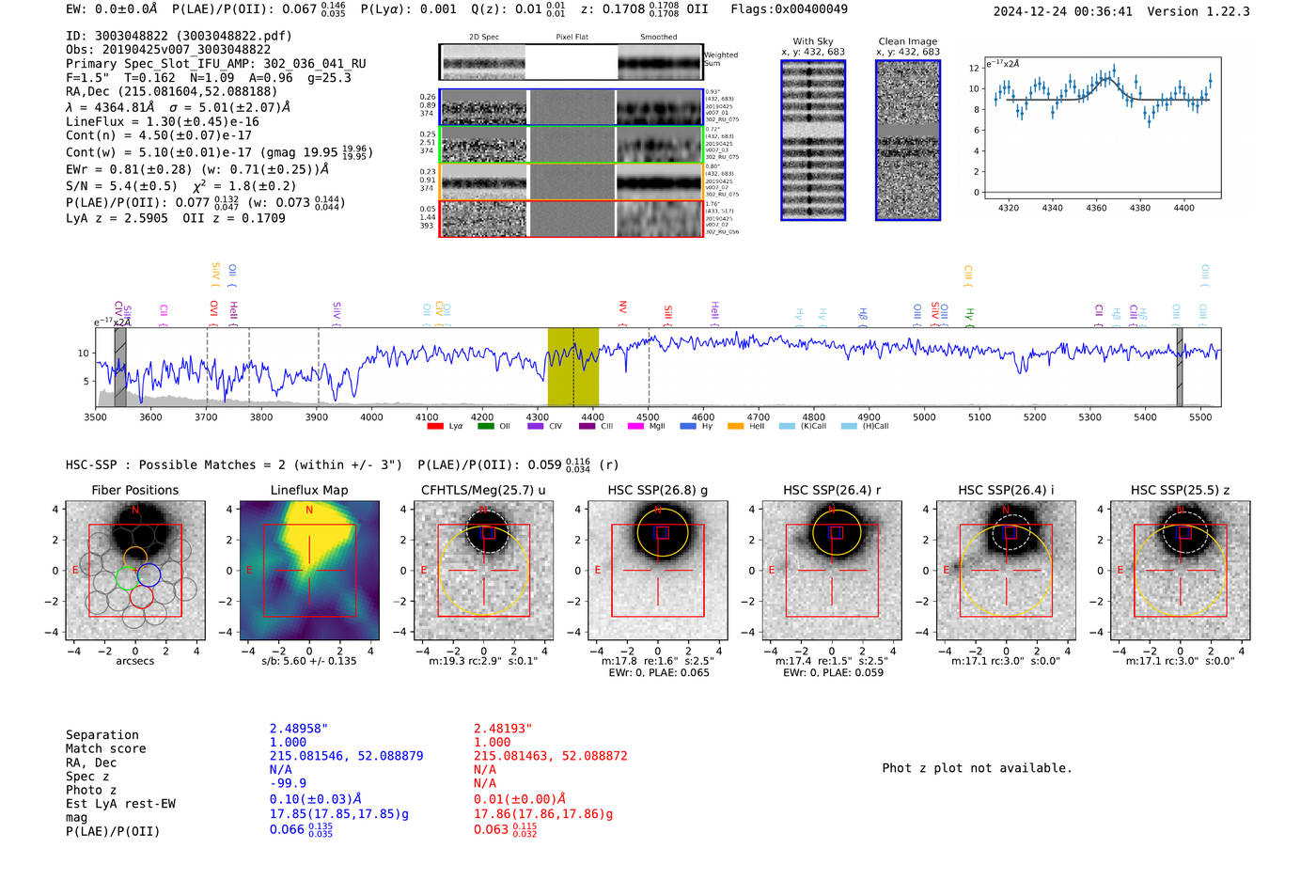Click the orange HeII legend swatch
Screen dimensions: 1316x896
[735, 426]
